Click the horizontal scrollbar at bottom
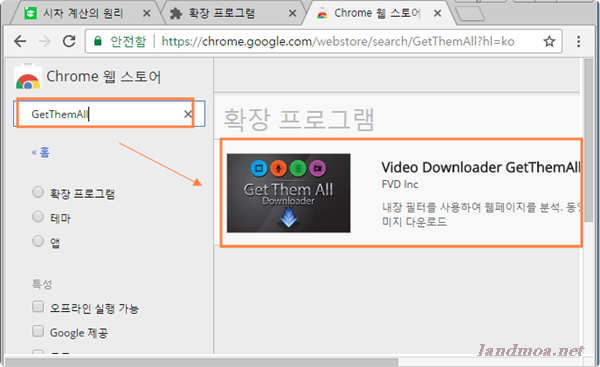 pos(202,362)
